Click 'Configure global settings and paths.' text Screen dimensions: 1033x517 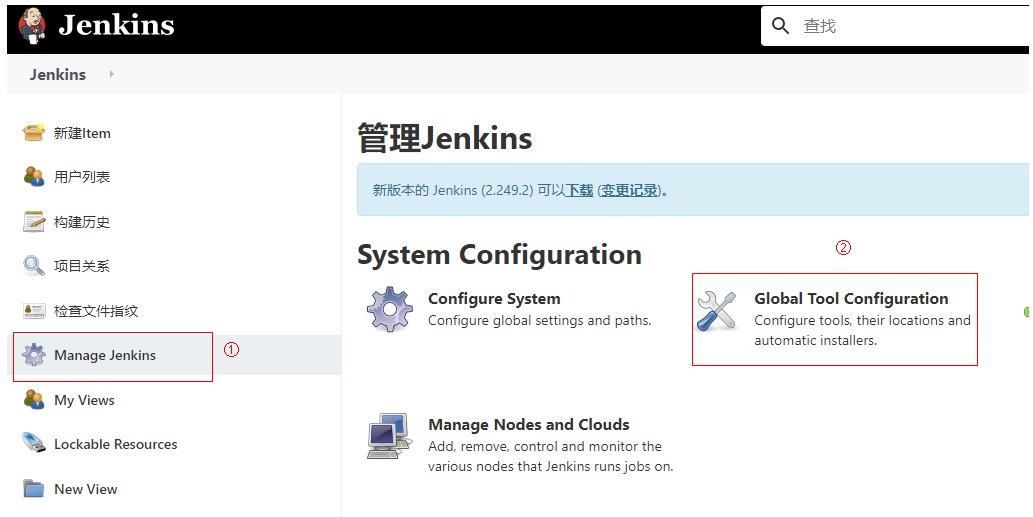tap(540, 320)
